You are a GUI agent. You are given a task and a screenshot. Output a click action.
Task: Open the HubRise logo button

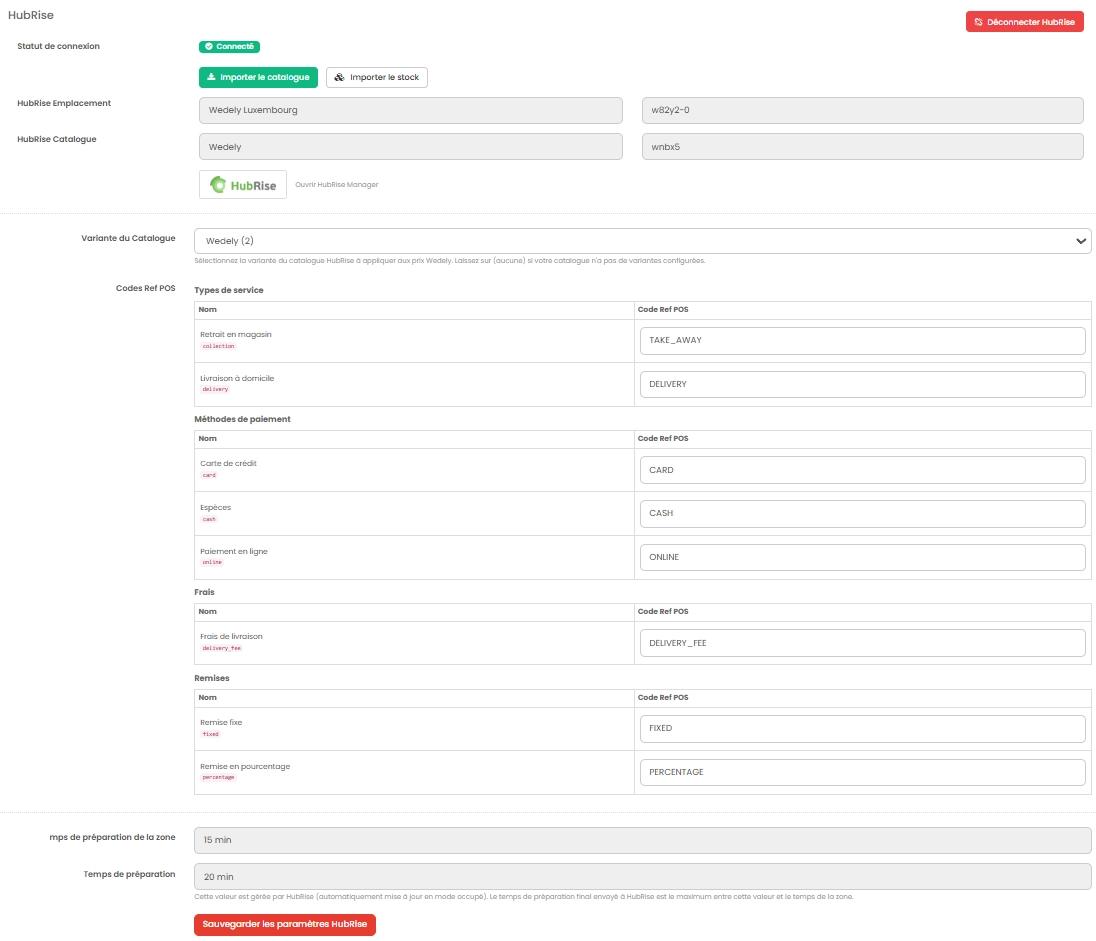coord(243,185)
